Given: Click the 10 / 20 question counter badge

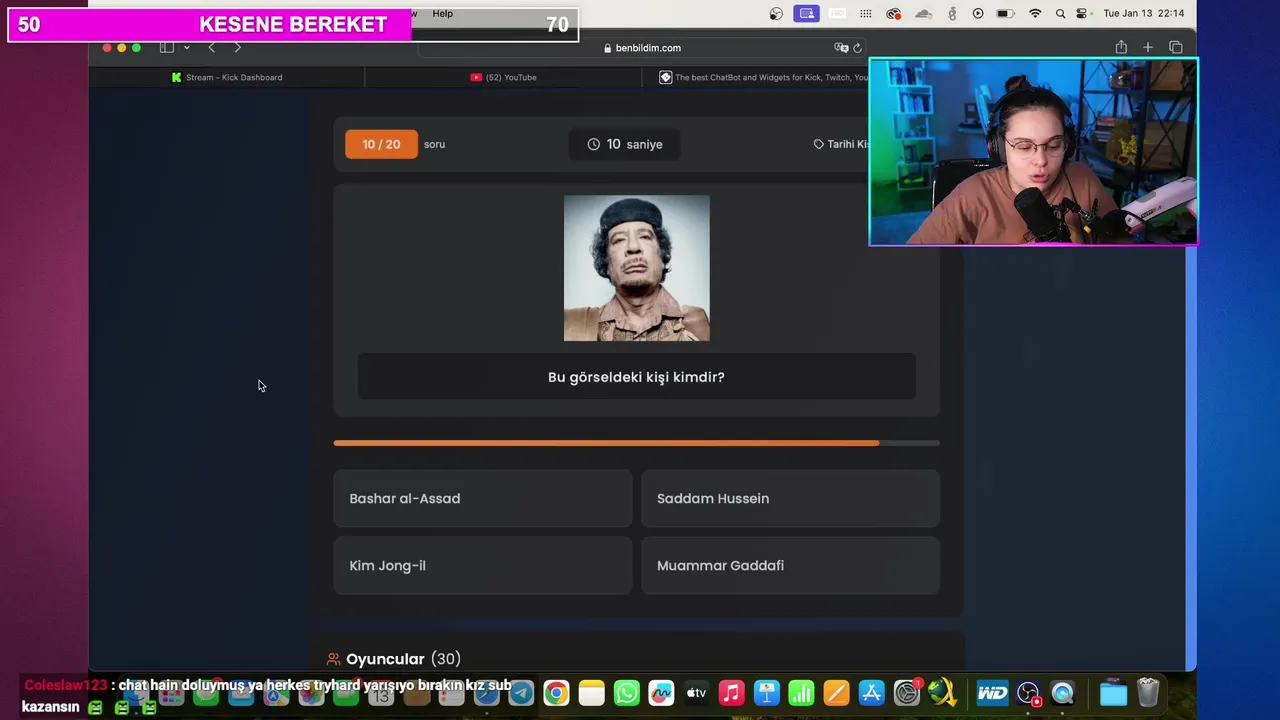Looking at the screenshot, I should pyautogui.click(x=381, y=144).
